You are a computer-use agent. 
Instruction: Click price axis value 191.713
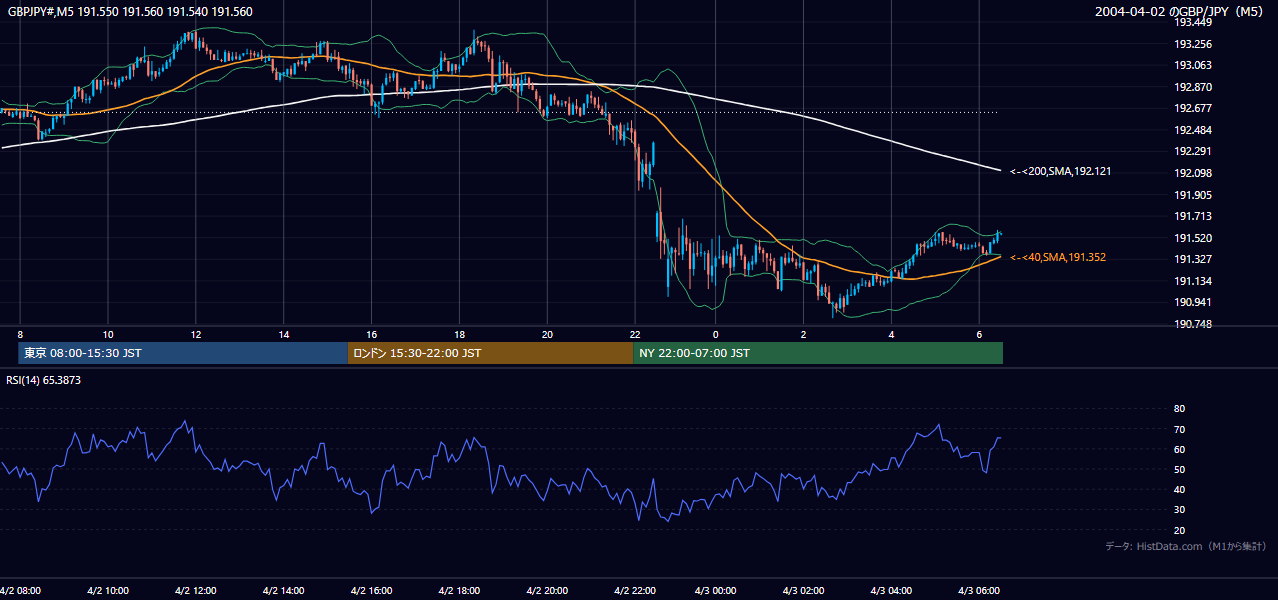[x=1192, y=216]
